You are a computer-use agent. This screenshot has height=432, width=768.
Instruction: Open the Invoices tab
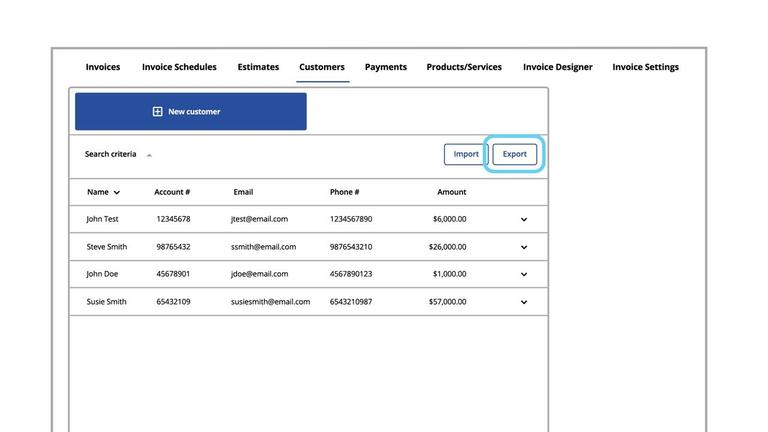pyautogui.click(x=103, y=67)
